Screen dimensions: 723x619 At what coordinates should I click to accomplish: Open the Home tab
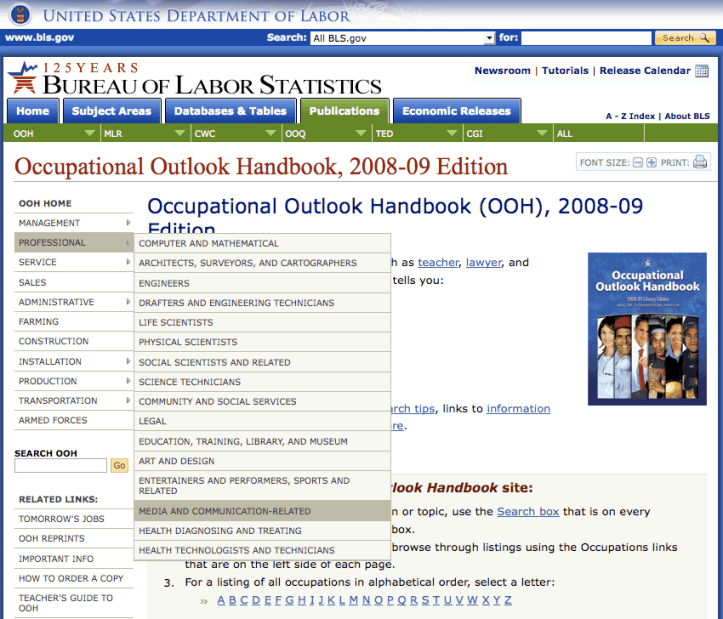click(x=33, y=111)
